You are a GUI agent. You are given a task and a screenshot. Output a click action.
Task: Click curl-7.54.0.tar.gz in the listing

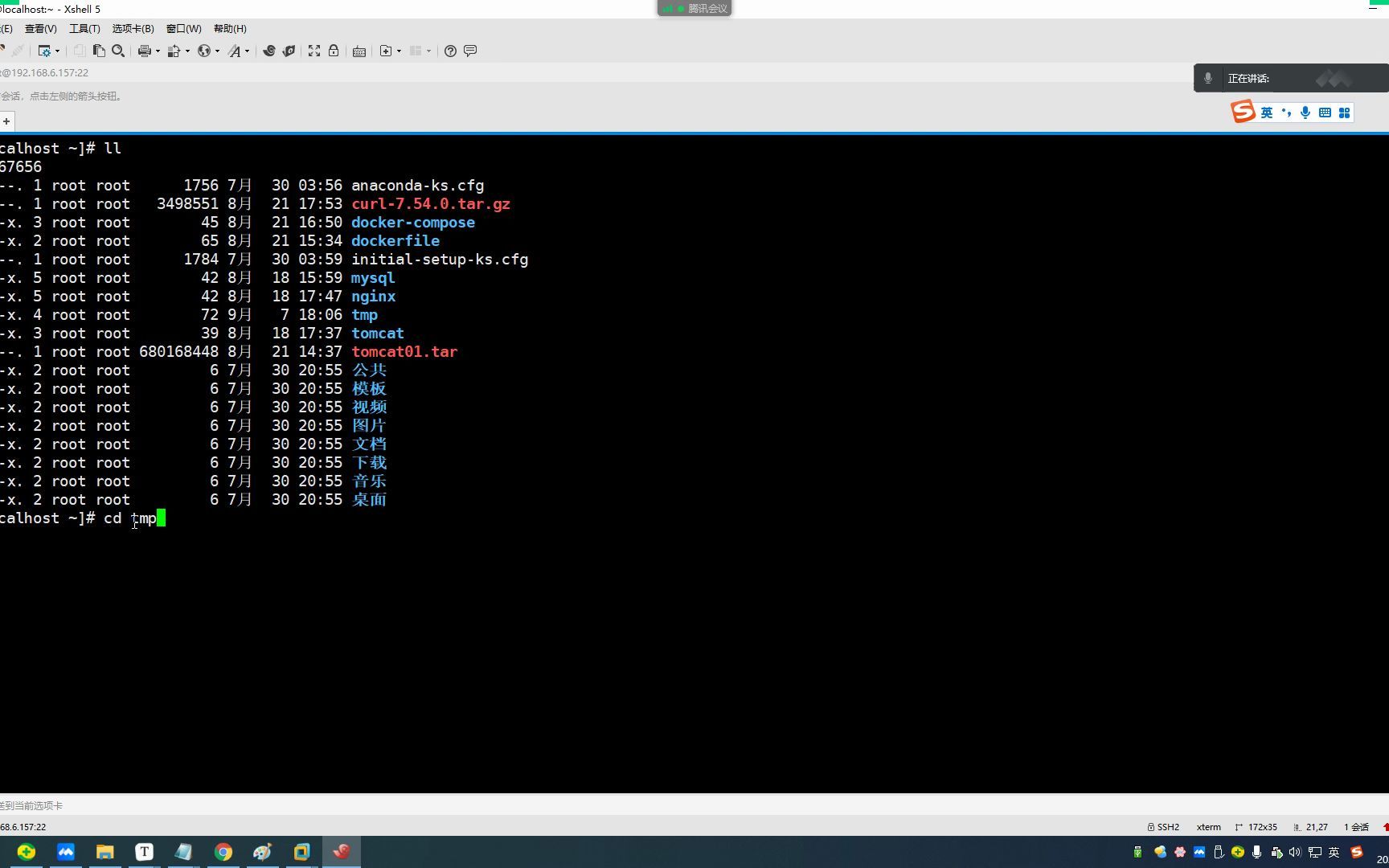point(431,204)
